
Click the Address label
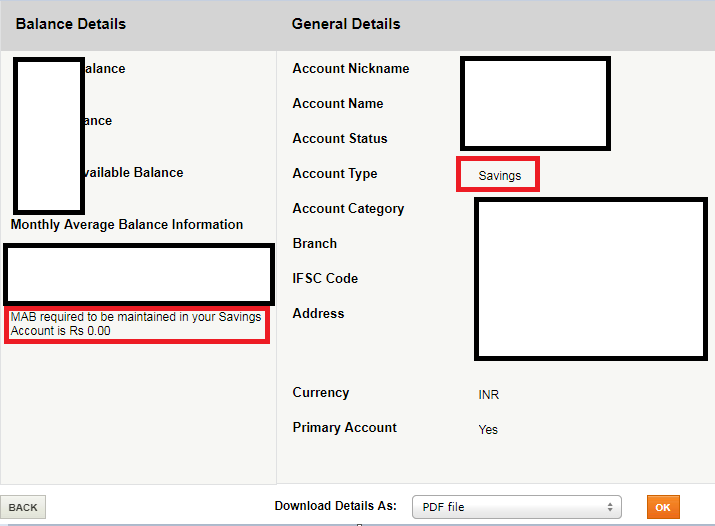point(318,314)
